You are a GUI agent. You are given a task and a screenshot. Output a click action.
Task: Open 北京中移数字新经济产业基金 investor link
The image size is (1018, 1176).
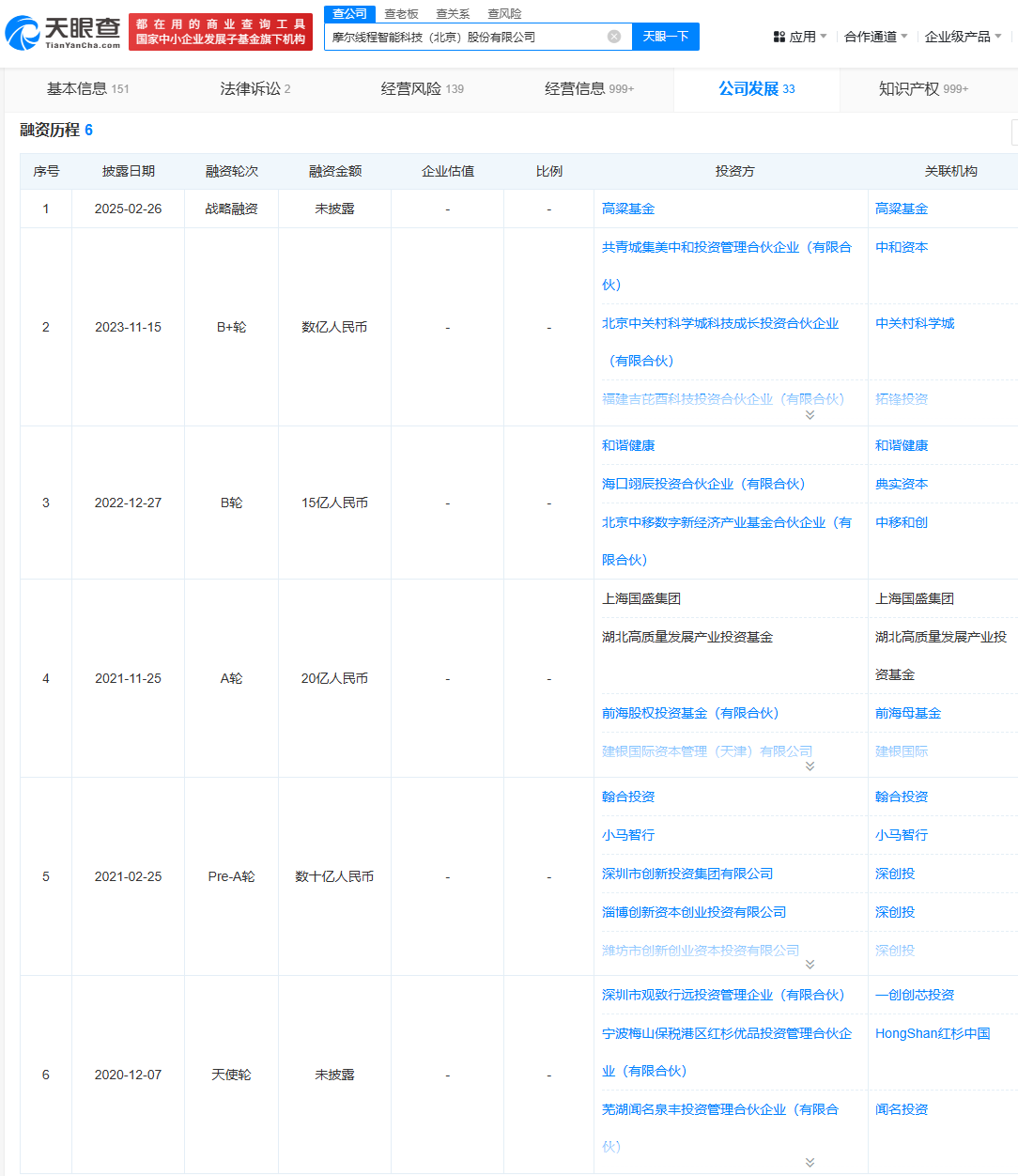coord(727,541)
